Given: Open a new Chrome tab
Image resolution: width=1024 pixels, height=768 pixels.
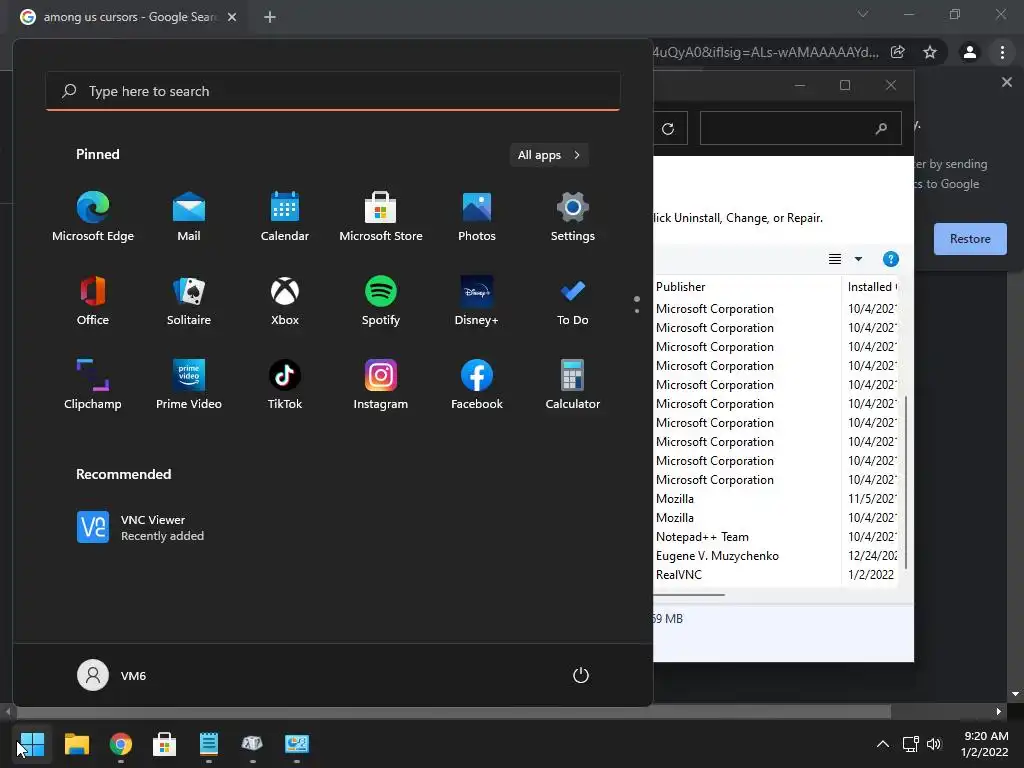Looking at the screenshot, I should point(270,17).
